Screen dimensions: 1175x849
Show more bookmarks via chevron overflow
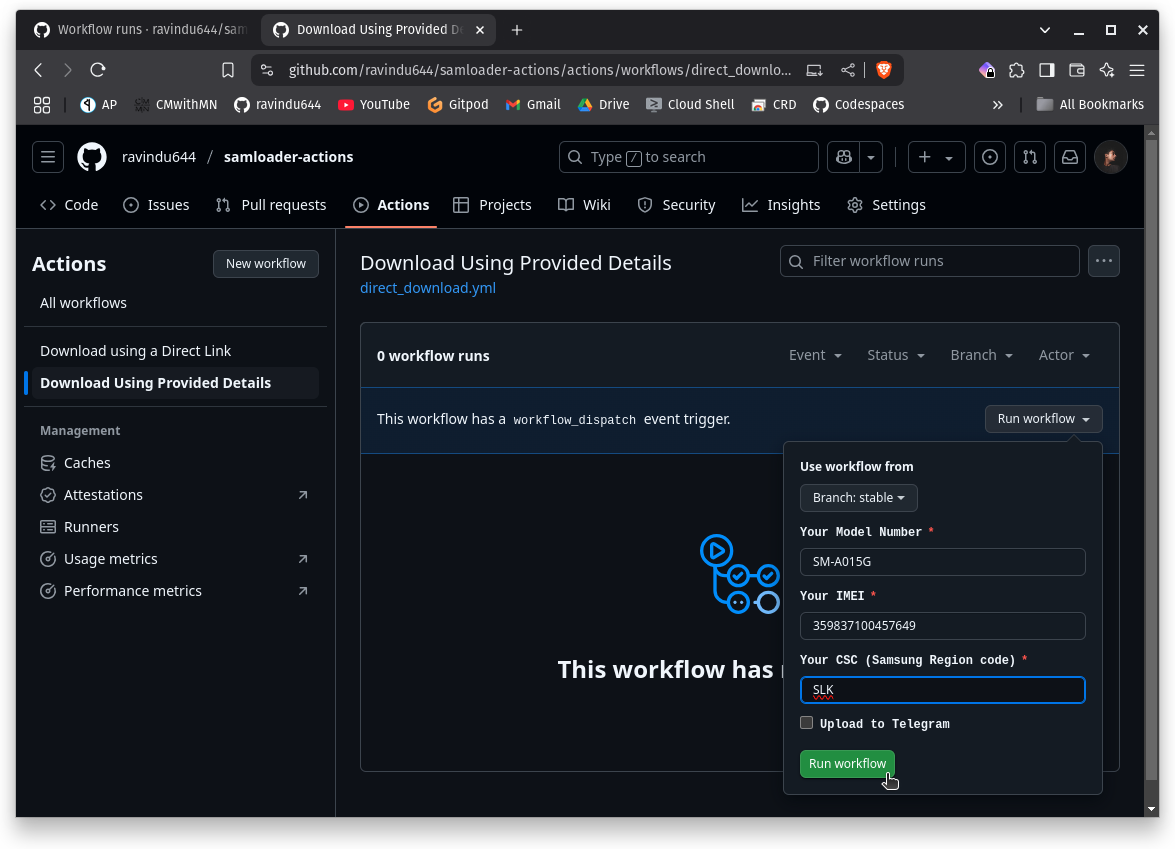997,105
